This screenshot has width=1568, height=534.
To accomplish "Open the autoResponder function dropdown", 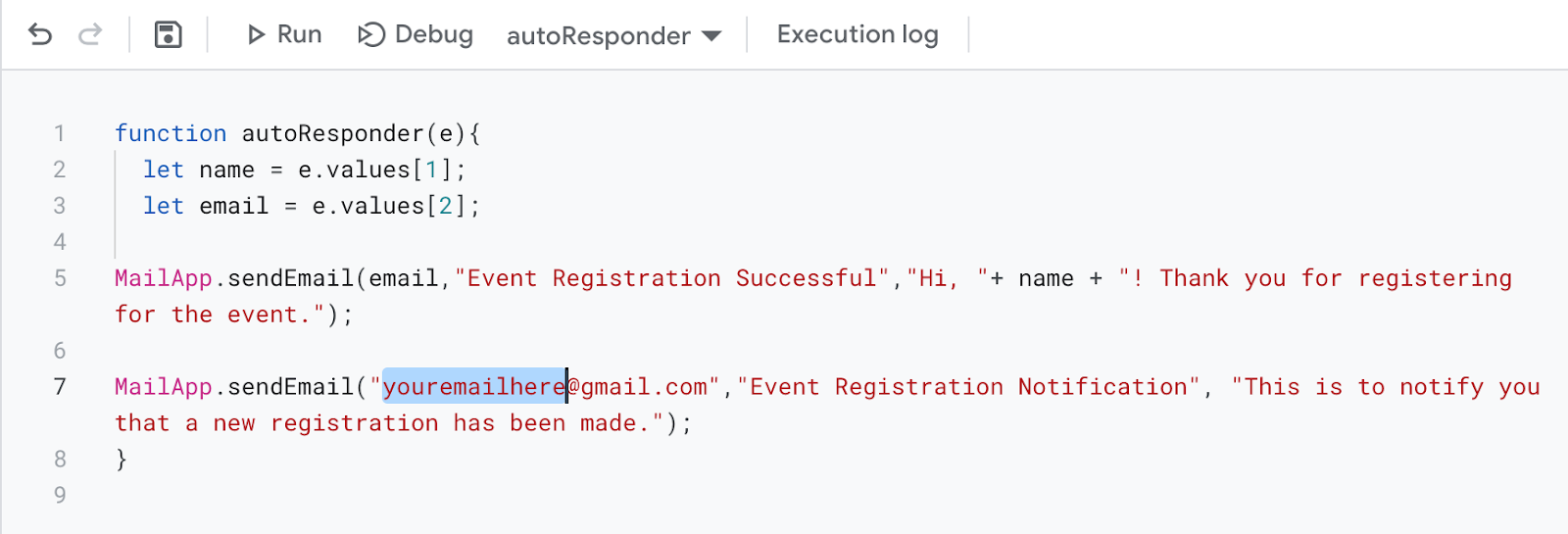I will [x=614, y=36].
